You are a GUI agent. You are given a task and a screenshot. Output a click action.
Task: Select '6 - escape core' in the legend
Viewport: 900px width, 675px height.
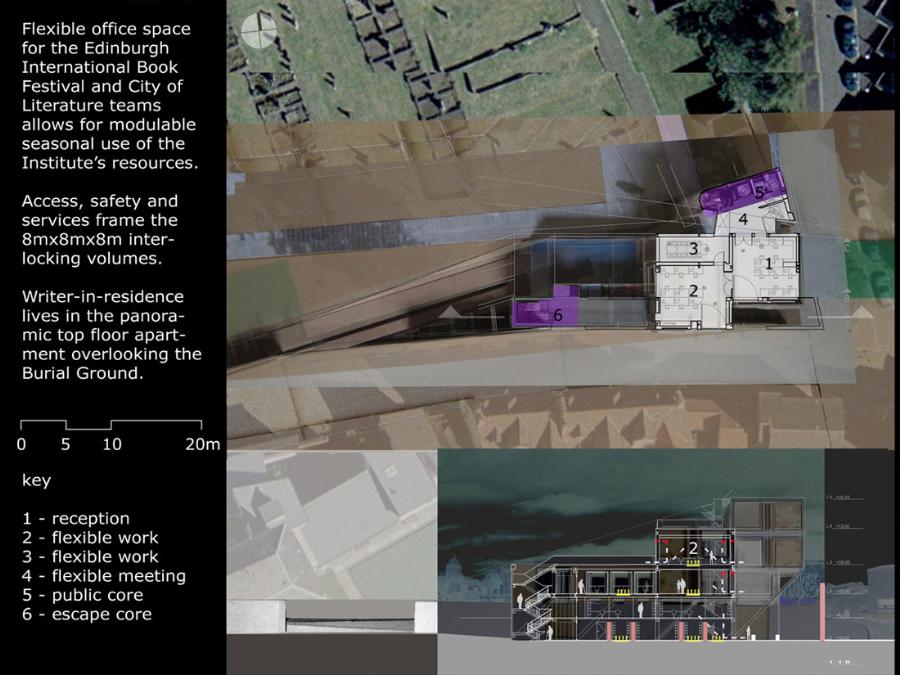click(x=87, y=614)
